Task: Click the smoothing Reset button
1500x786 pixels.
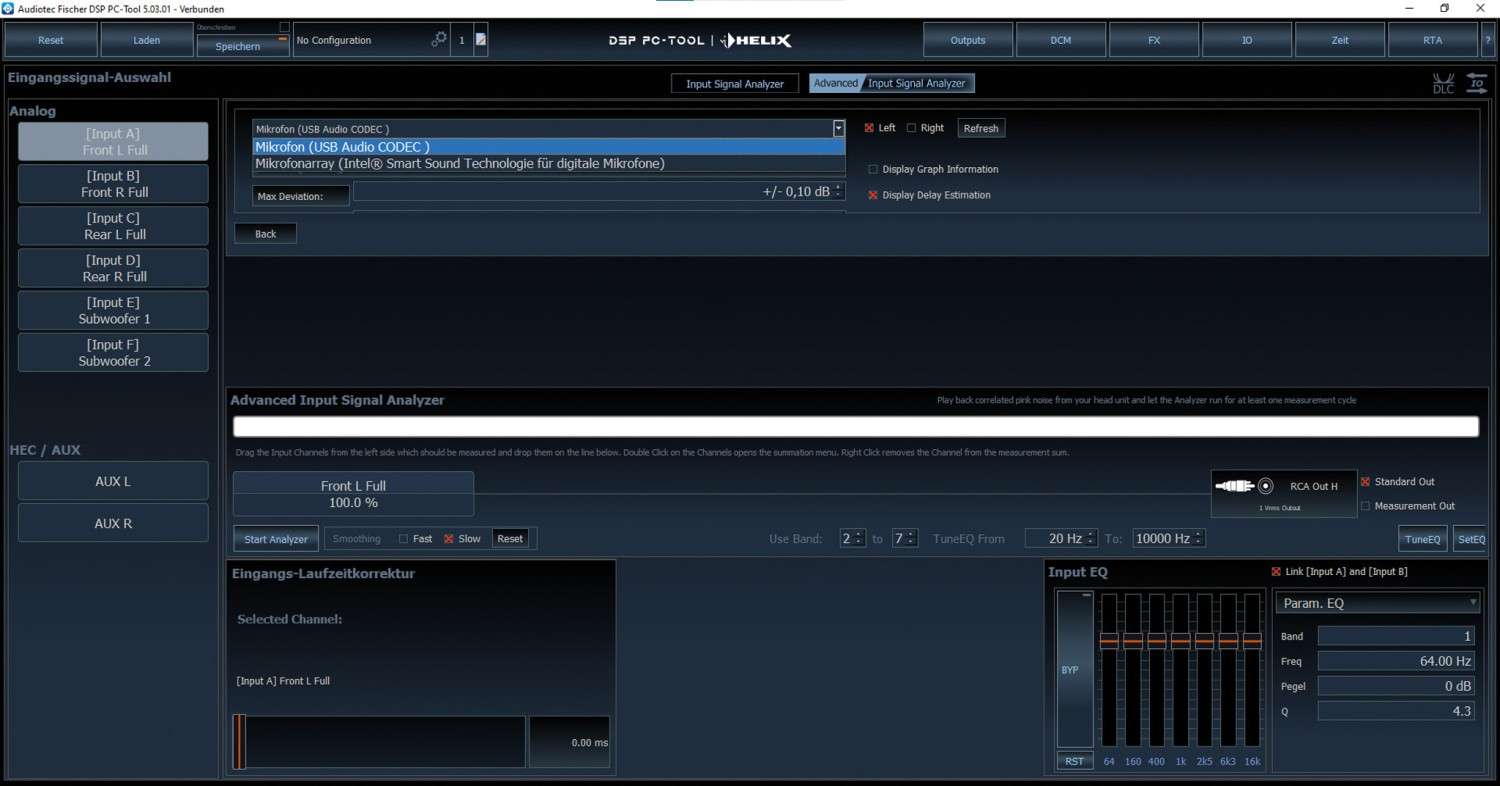Action: (x=510, y=539)
